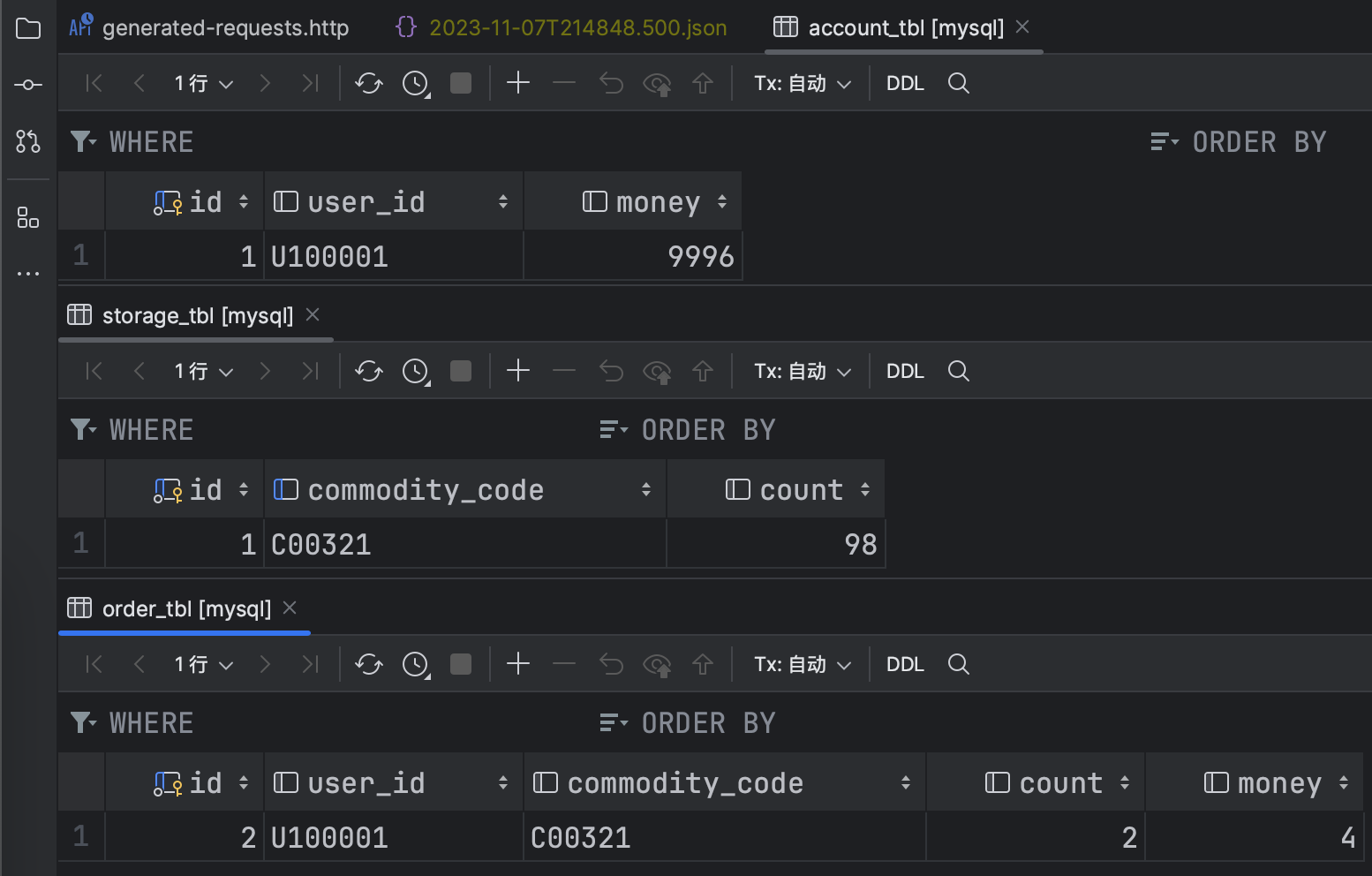
Task: Focus the WHERE filter field of storage_tbl
Action: 327,430
